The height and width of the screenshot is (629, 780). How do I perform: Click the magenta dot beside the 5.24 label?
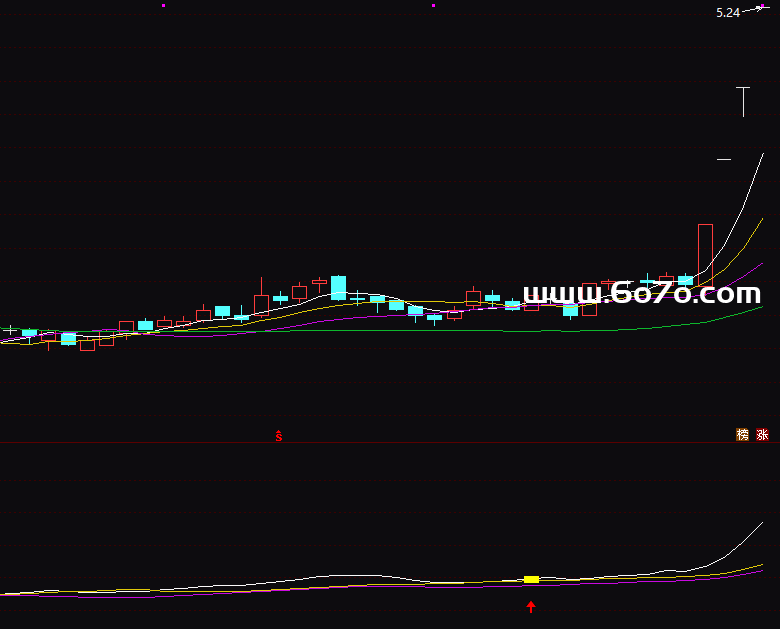pyautogui.click(x=758, y=8)
